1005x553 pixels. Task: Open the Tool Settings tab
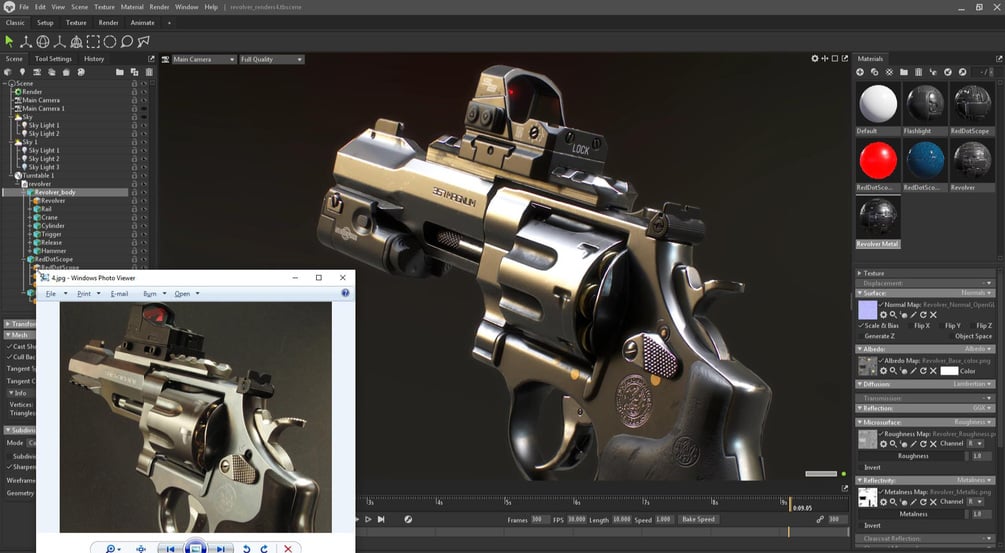53,58
